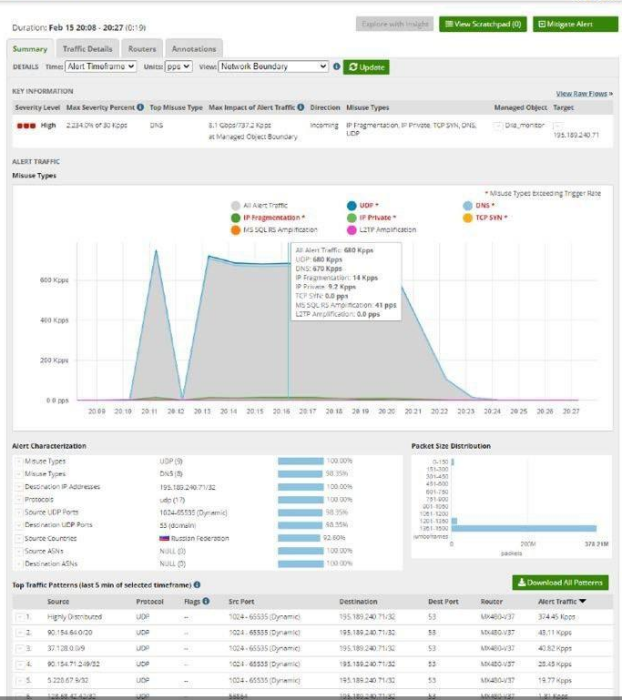Click the Protocol column header
This screenshot has height=700, width=622.
150,601
